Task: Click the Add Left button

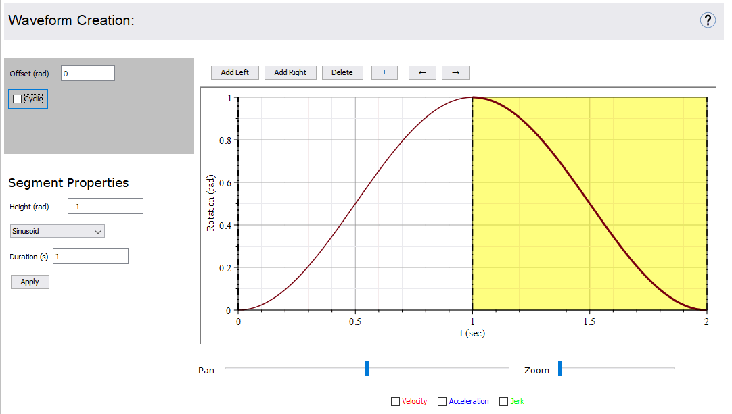Action: pyautogui.click(x=235, y=72)
